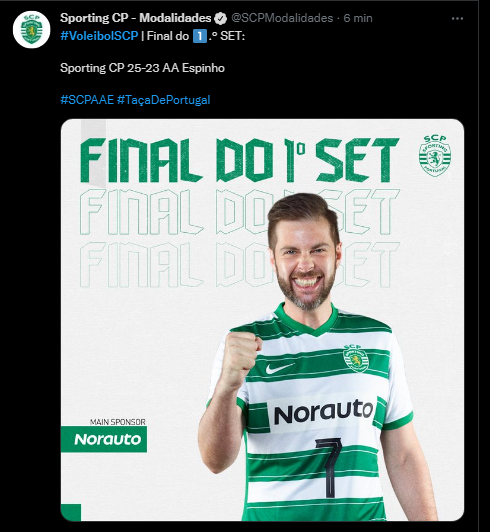
Task: Follow the #TaçaDePortugal hashtag
Action: [164, 100]
